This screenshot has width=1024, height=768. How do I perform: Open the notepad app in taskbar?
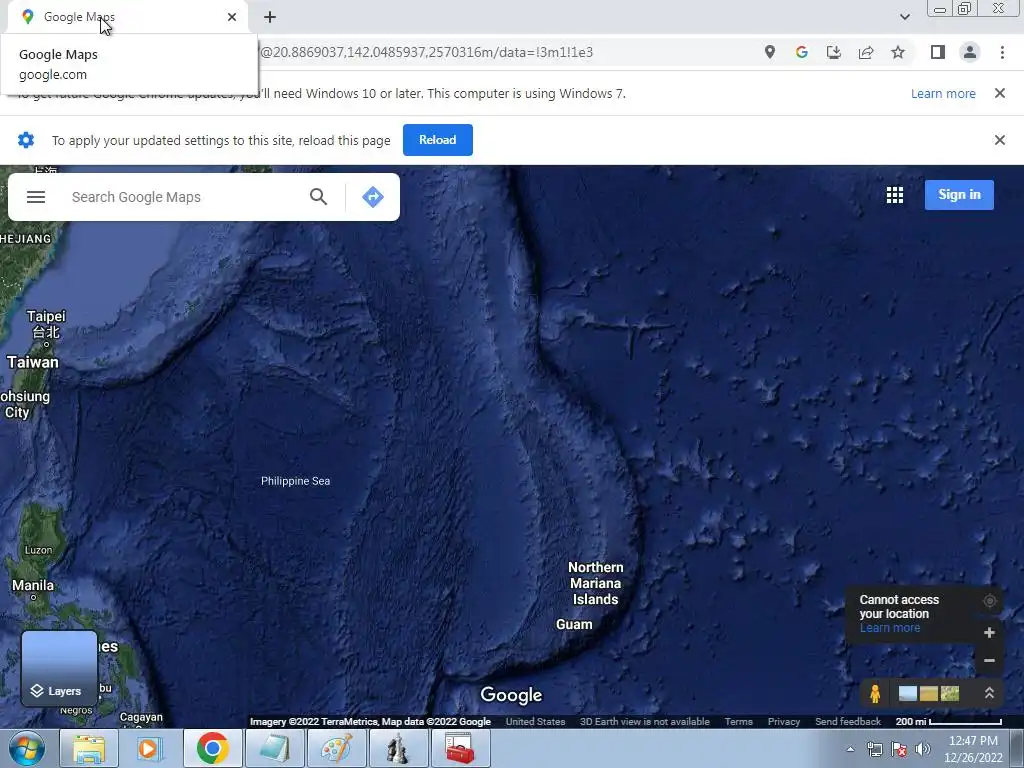click(x=274, y=748)
